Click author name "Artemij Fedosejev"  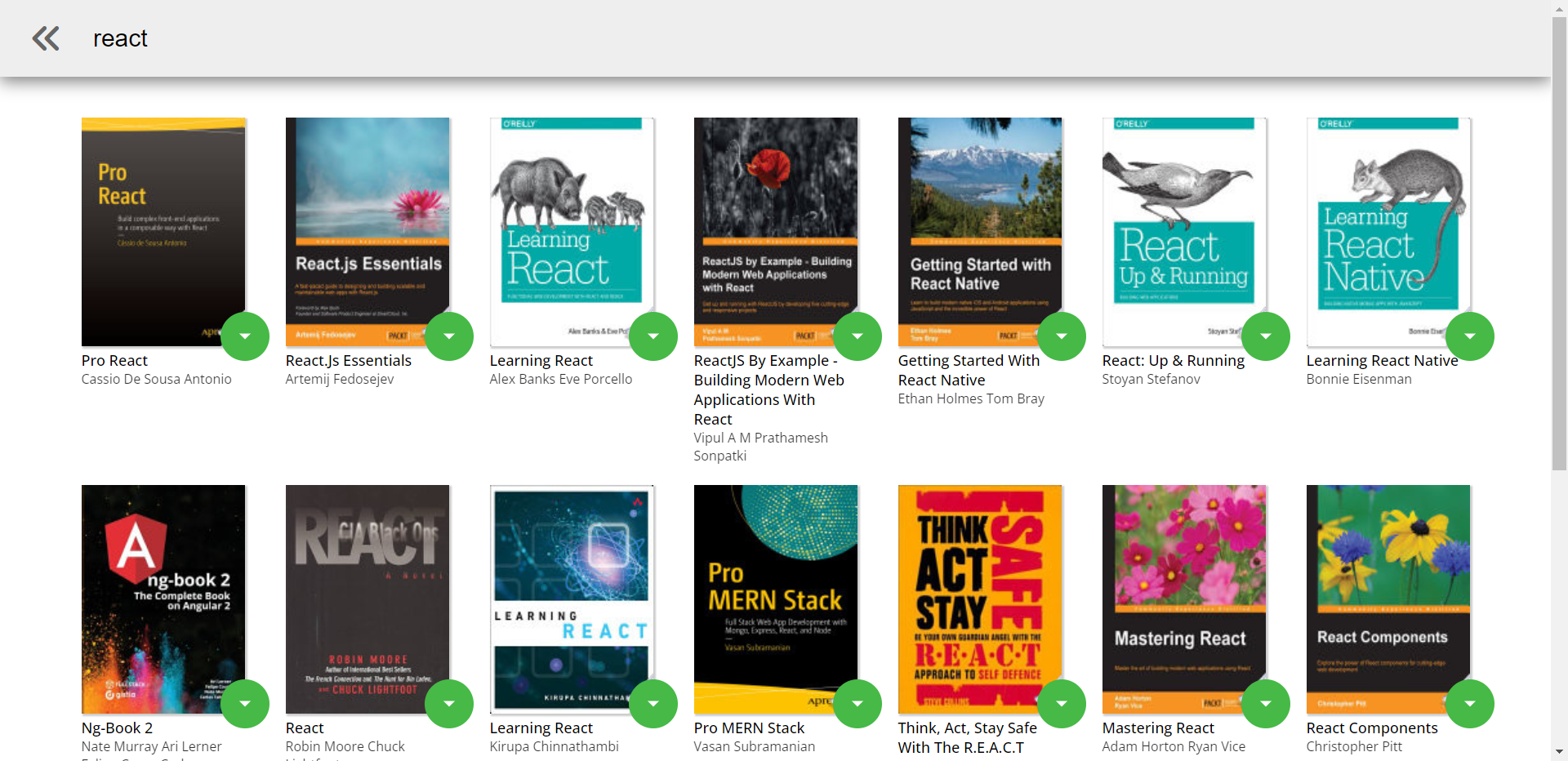pos(340,379)
